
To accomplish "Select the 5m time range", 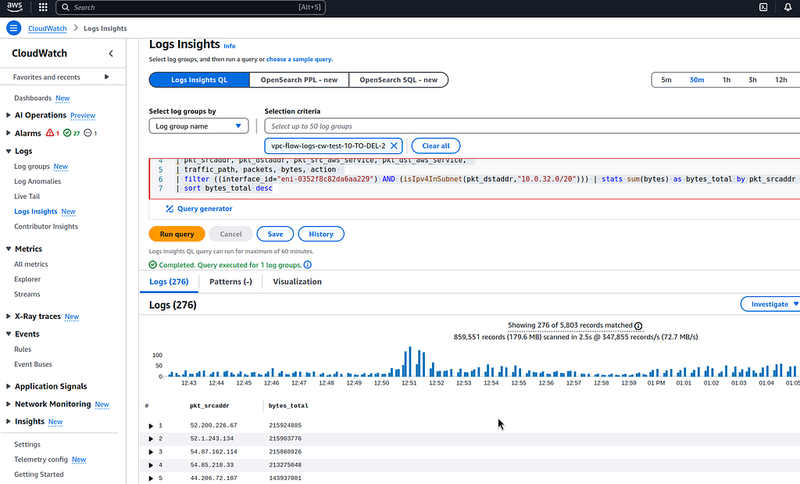I will 666,80.
